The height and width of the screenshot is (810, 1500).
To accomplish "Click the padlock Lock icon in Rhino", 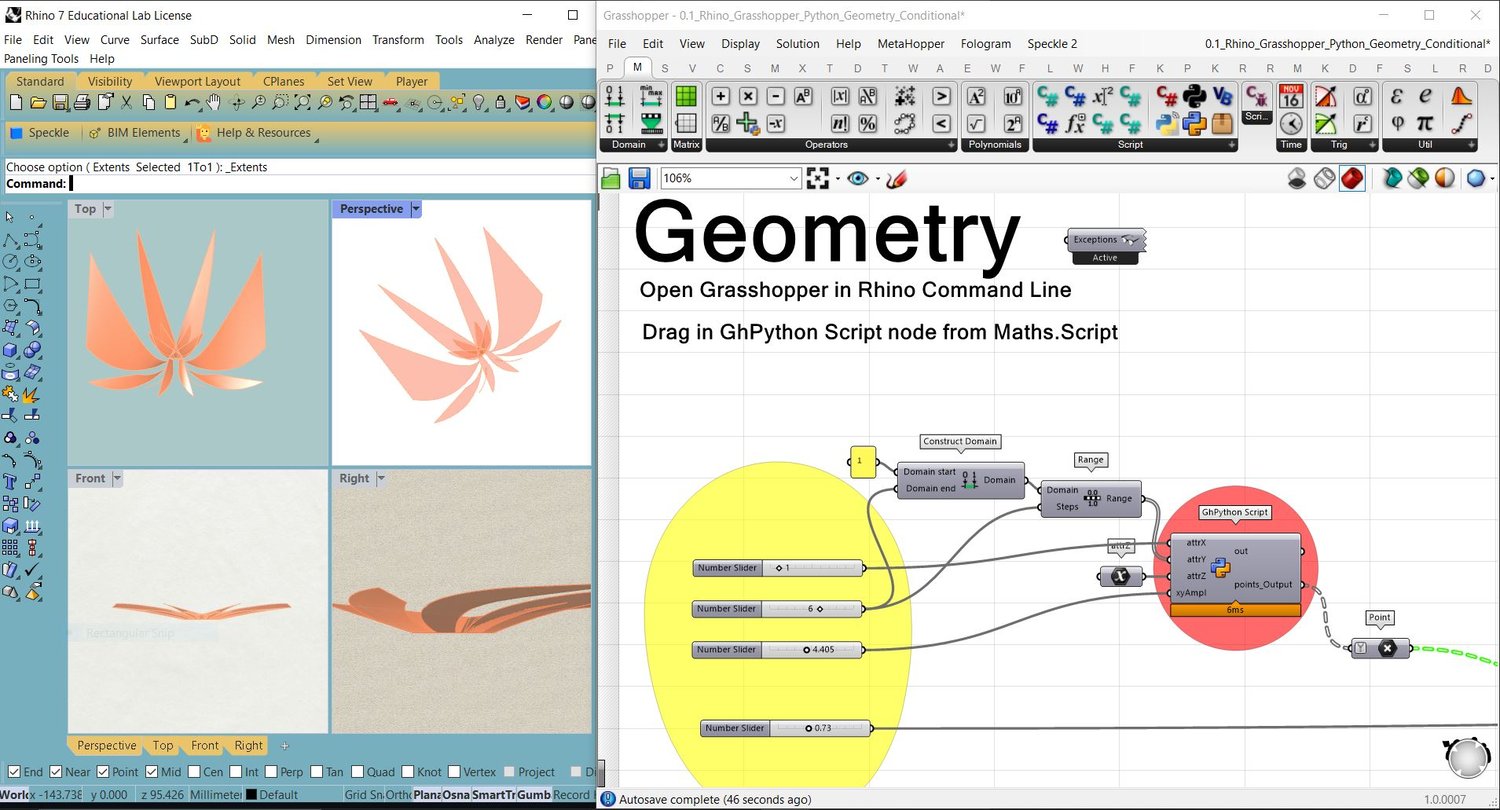I will pos(500,102).
